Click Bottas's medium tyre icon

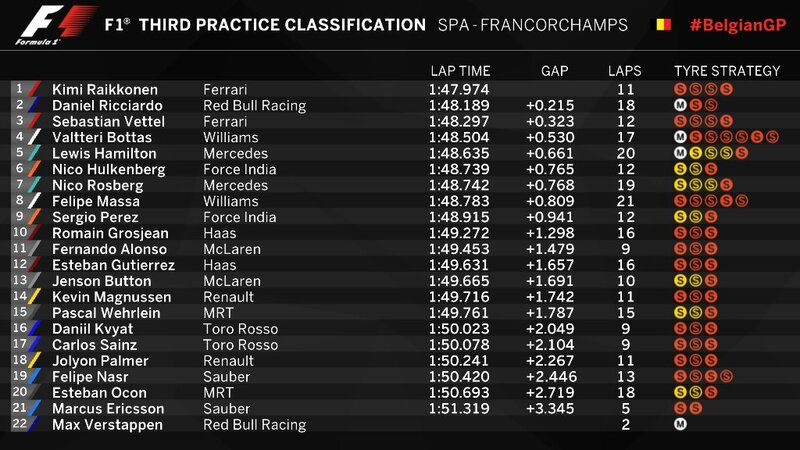pos(680,137)
